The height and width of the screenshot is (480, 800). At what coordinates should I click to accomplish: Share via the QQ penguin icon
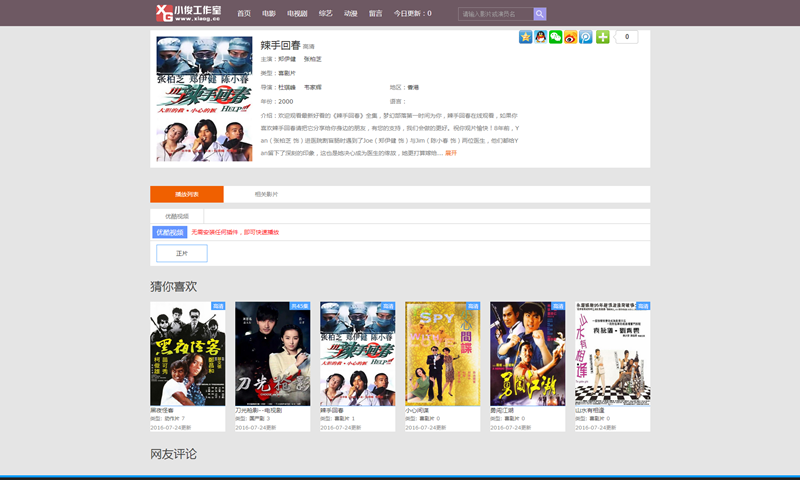point(540,37)
